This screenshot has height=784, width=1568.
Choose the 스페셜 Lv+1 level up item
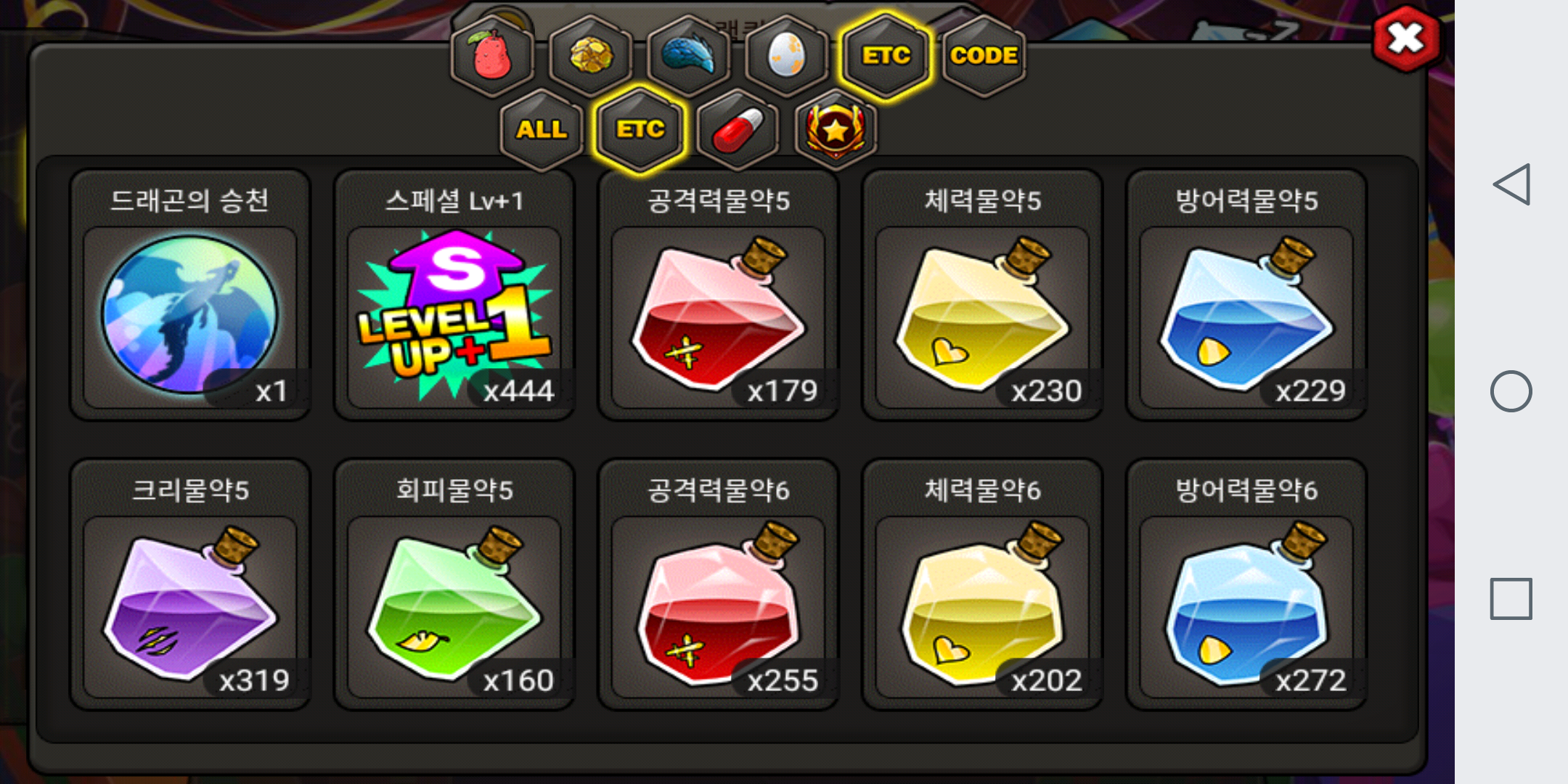(x=454, y=295)
